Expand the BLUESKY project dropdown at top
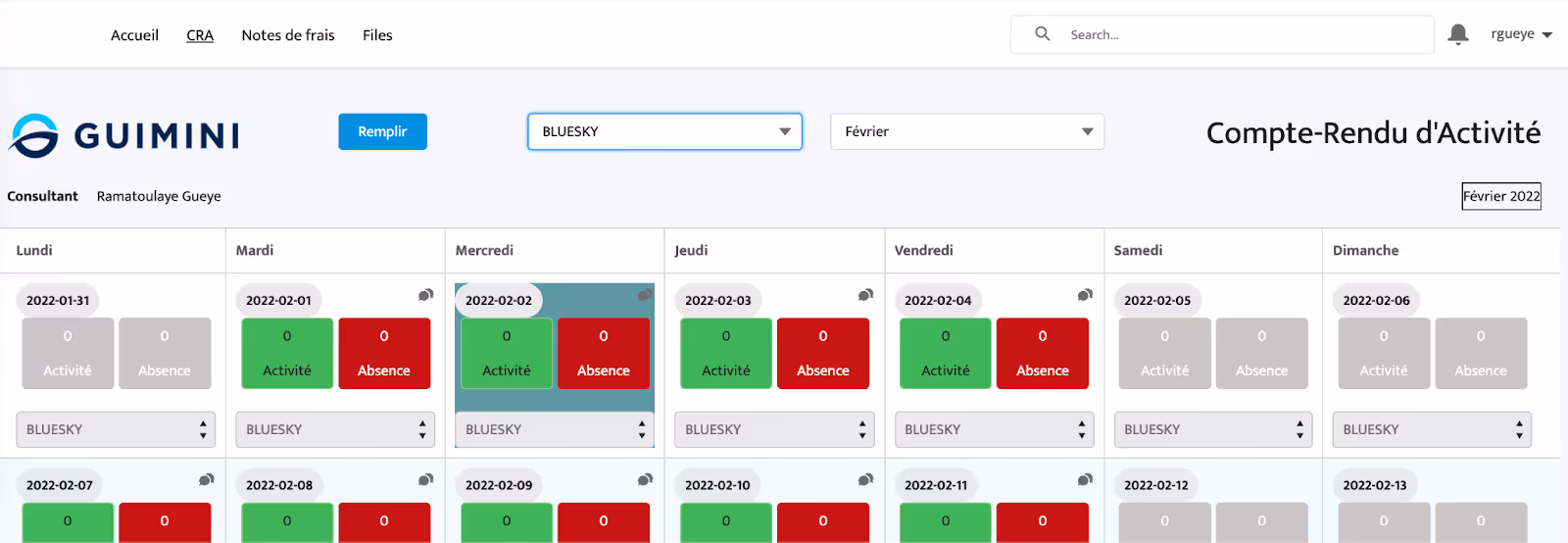The height and width of the screenshot is (543, 1568). (664, 131)
